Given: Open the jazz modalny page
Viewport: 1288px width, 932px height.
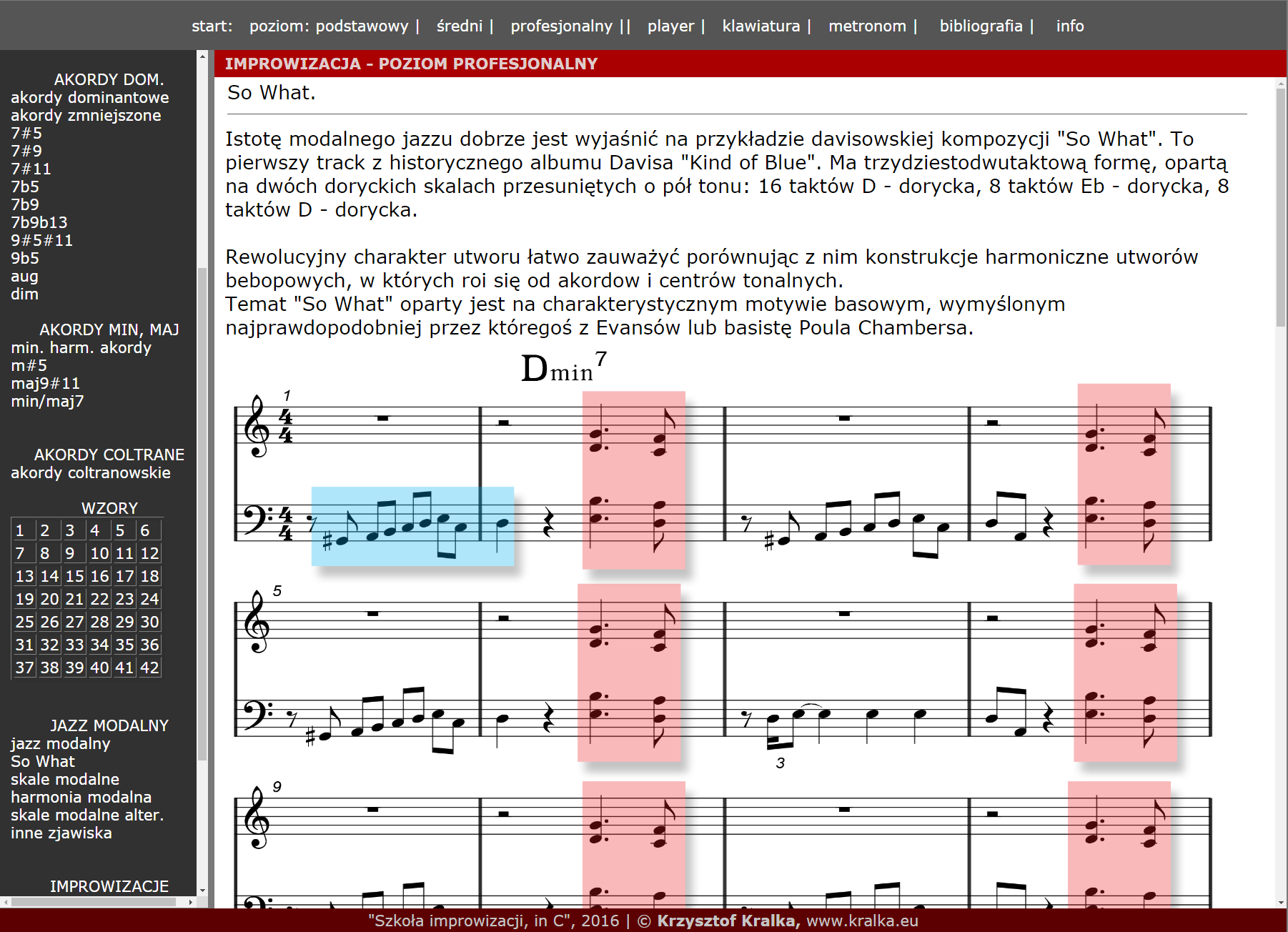Looking at the screenshot, I should (60, 743).
